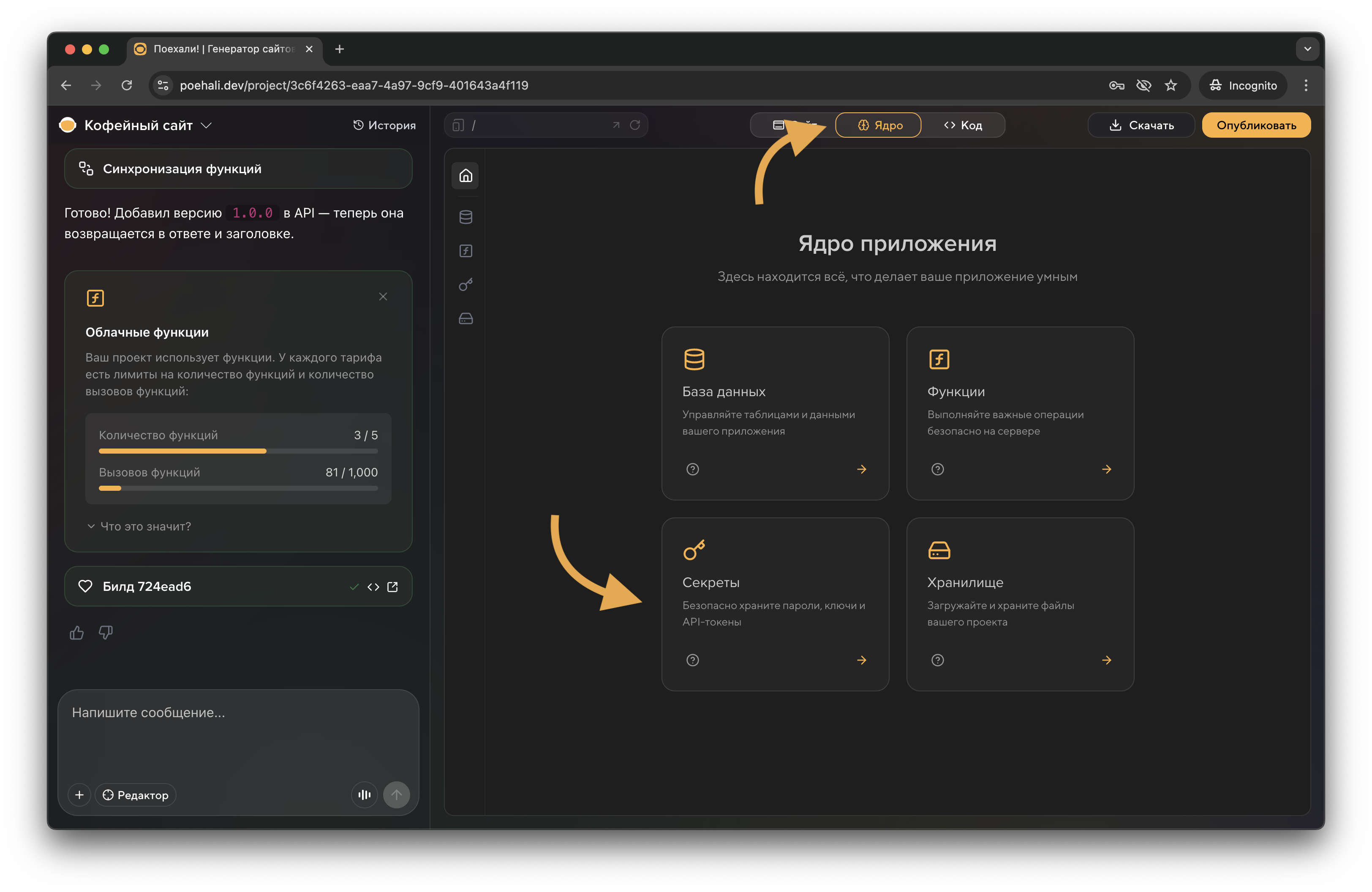View code for build 724ead6
This screenshot has width=1372, height=892.
click(373, 587)
